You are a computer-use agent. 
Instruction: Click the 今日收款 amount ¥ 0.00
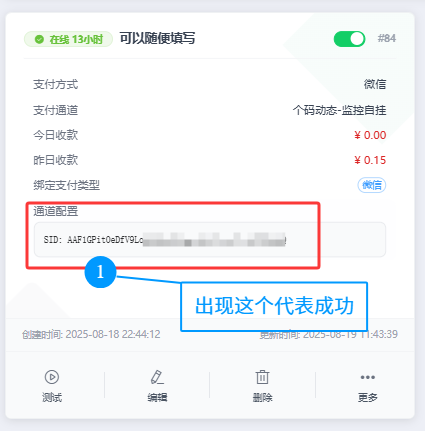click(370, 135)
